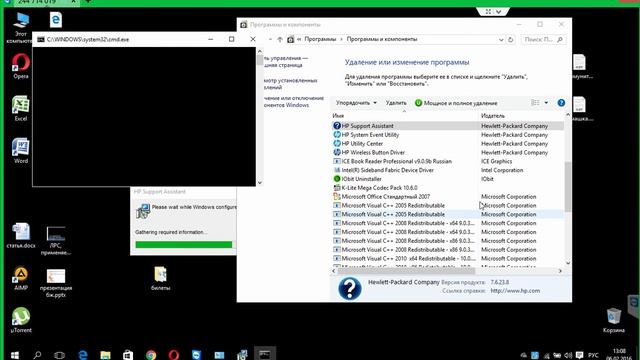Expand the remote session toolbar chevron

point(498,12)
